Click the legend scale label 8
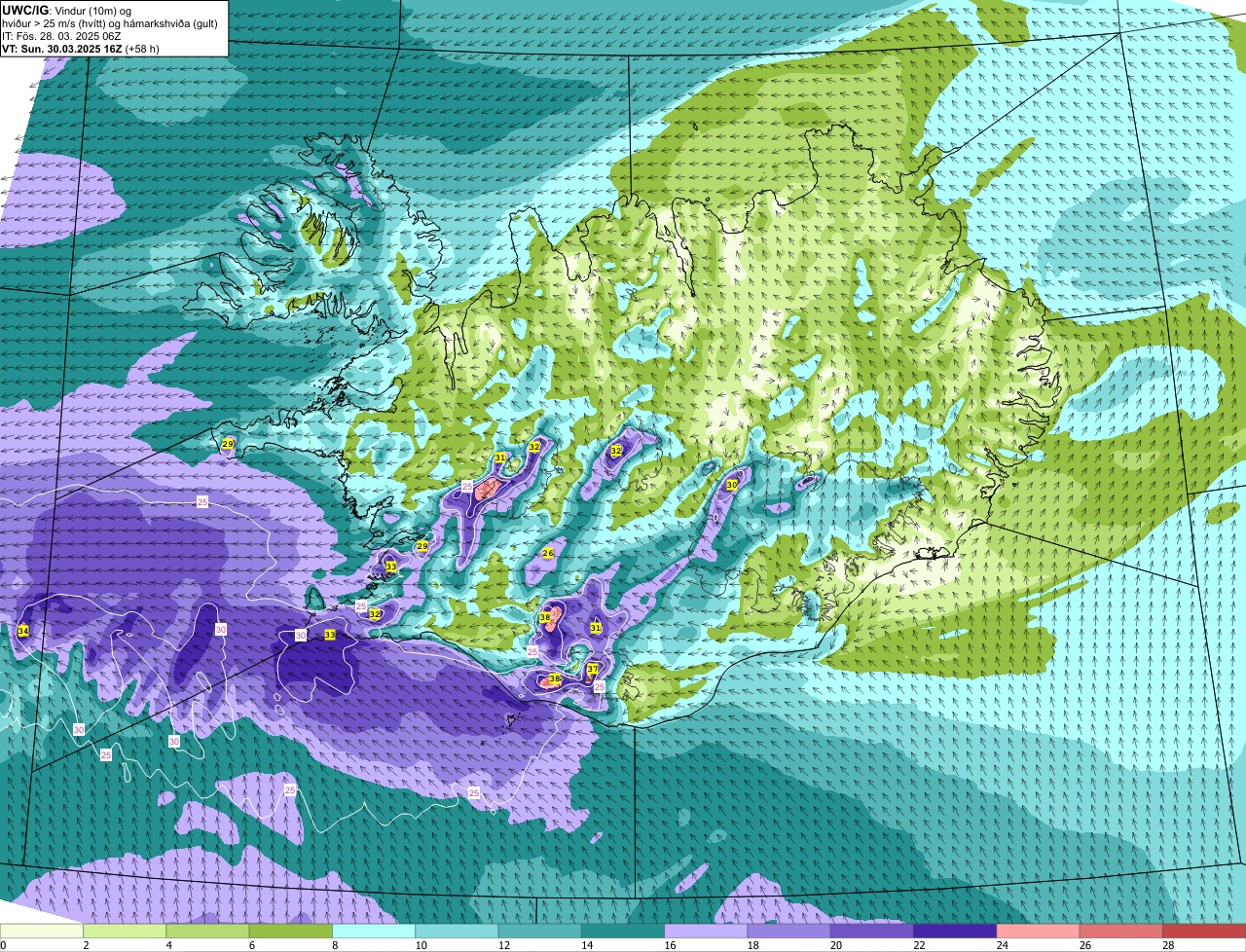The image size is (1246, 952). [335, 945]
